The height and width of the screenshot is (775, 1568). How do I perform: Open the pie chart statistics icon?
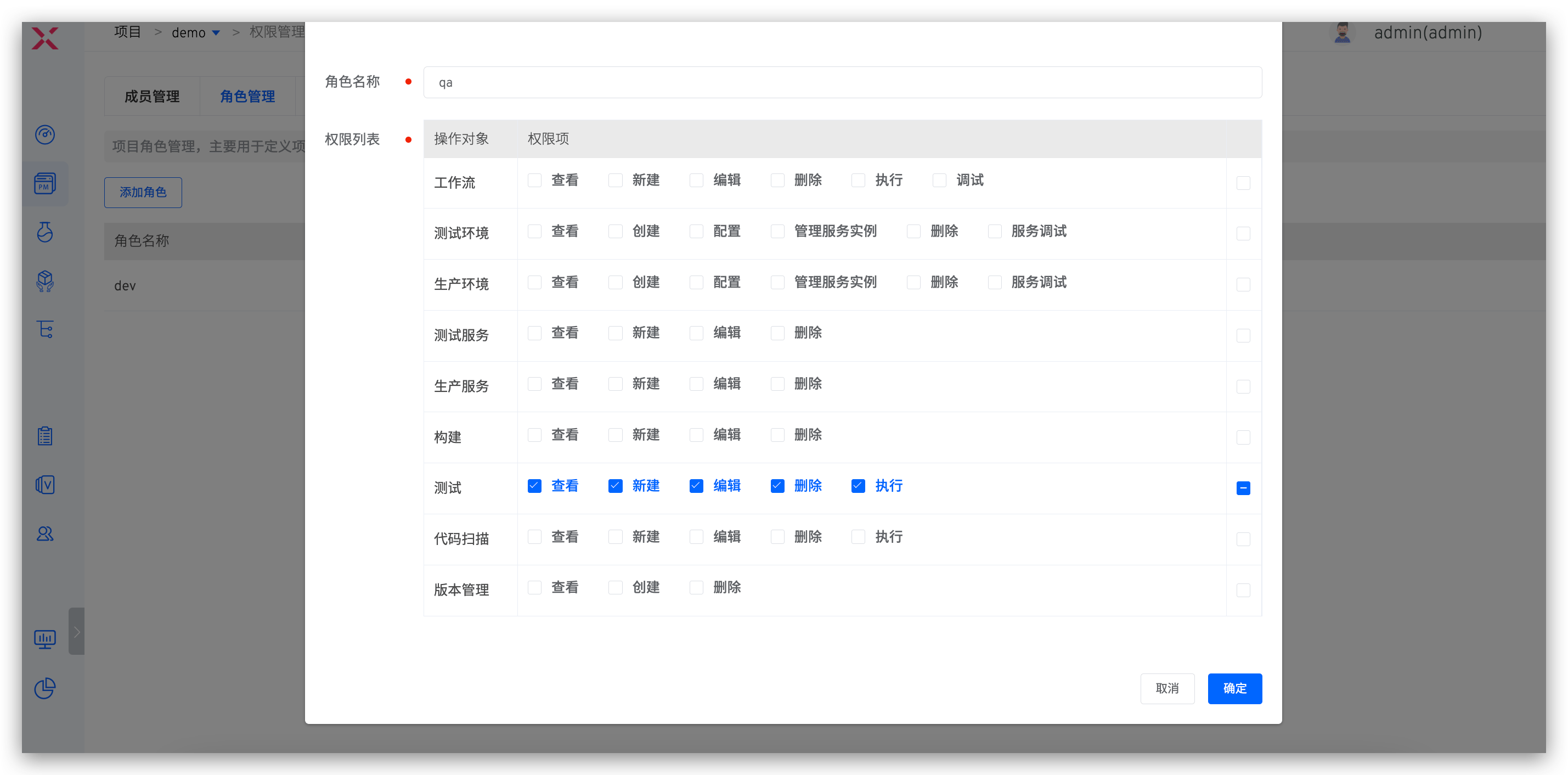coord(45,688)
